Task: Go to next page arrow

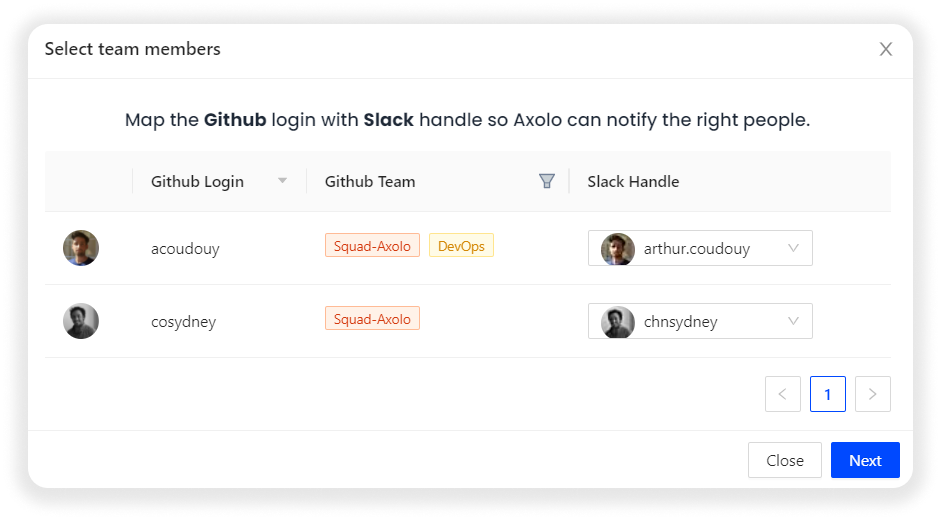Action: click(x=872, y=394)
